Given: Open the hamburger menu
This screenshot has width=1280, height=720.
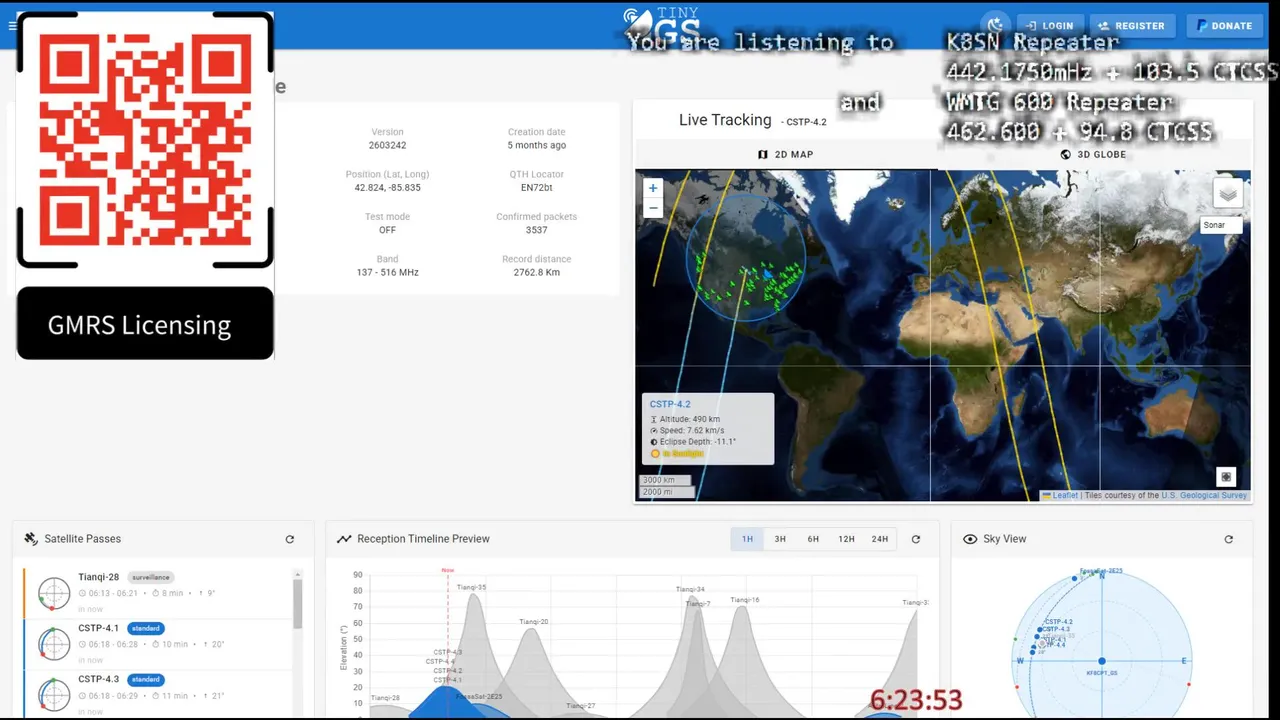Looking at the screenshot, I should pos(12,25).
